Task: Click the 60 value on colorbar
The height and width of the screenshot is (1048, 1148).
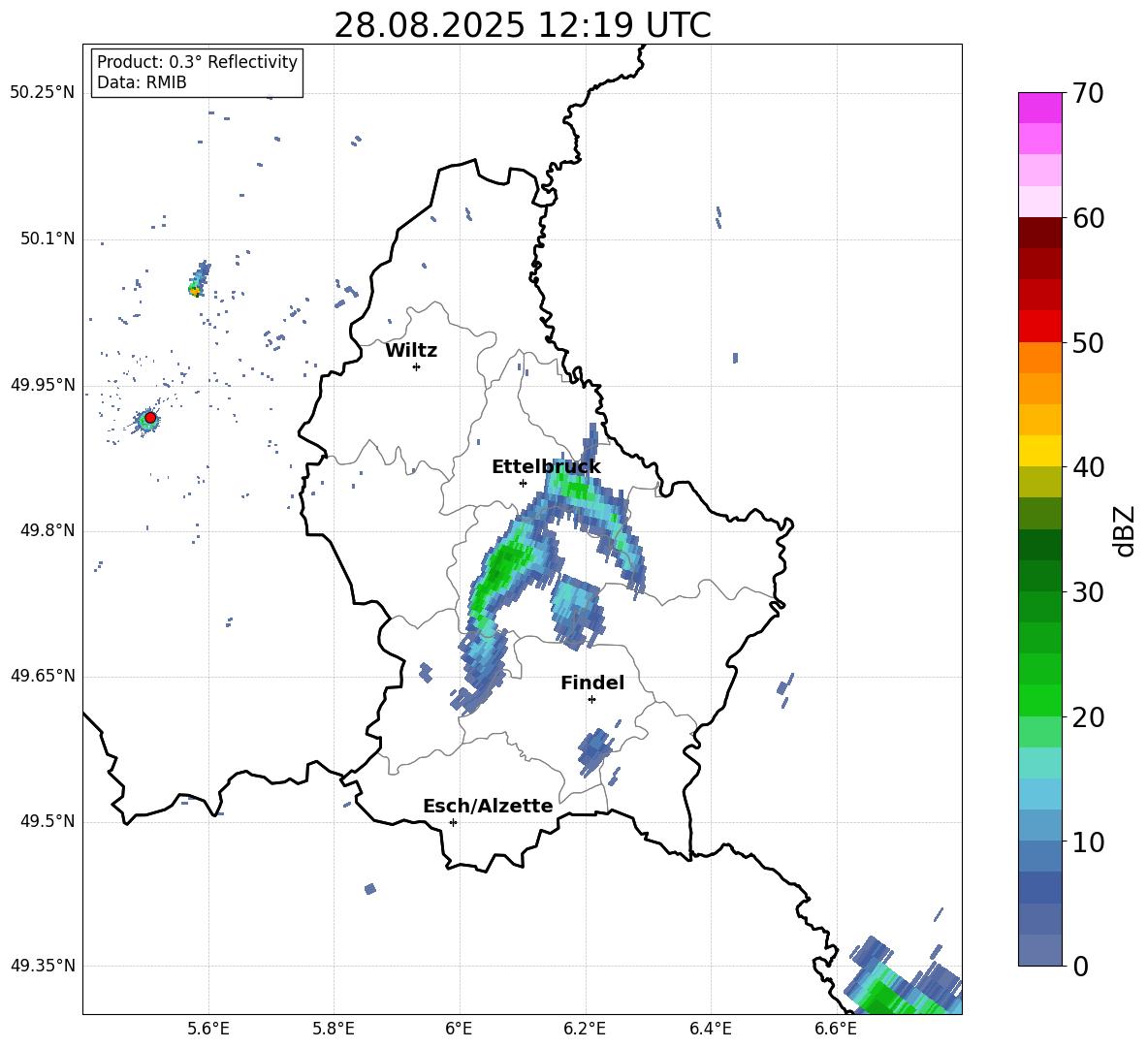Action: (1088, 218)
